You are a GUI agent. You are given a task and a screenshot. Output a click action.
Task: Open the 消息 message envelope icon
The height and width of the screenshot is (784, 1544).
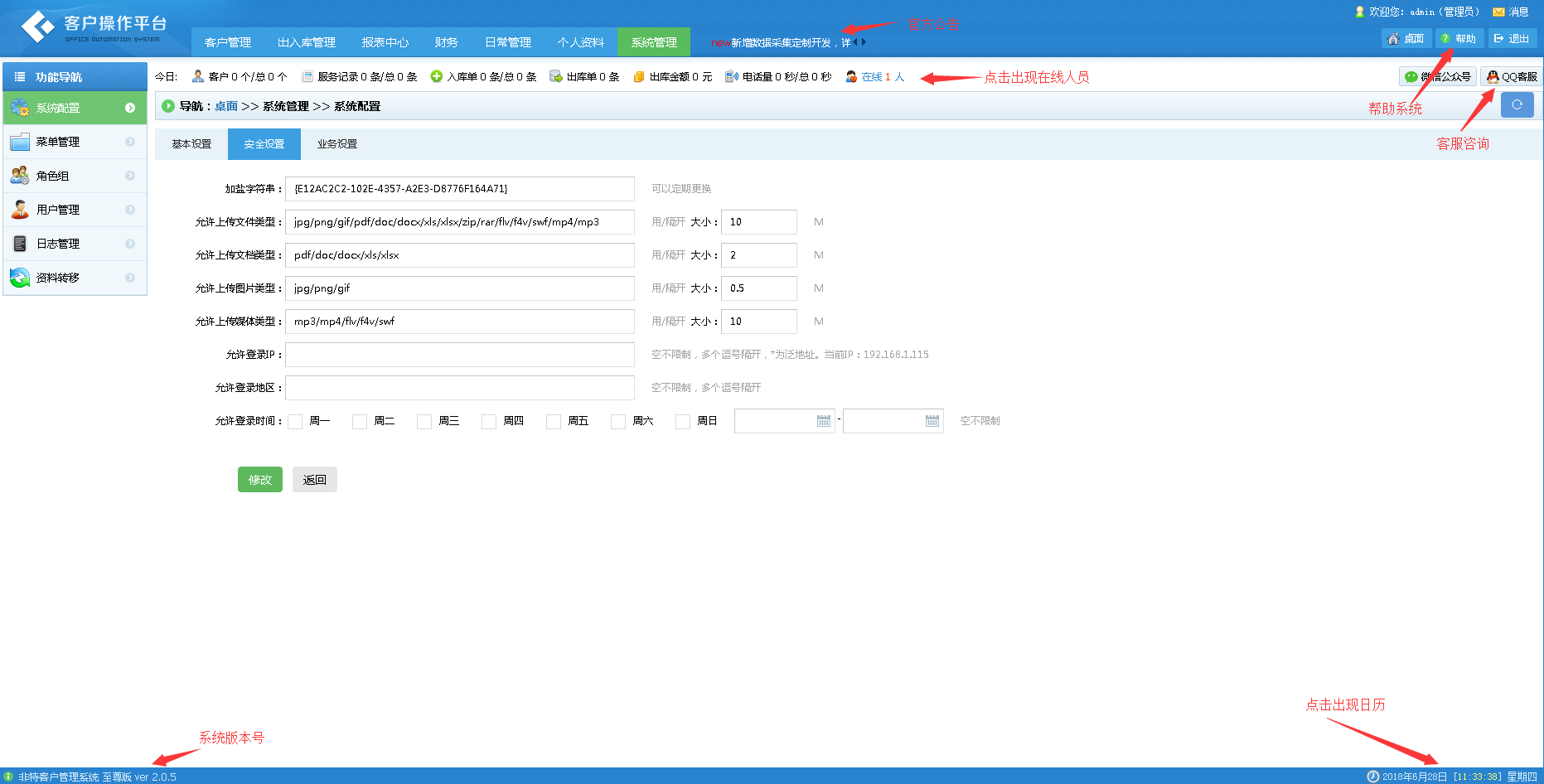1498,12
